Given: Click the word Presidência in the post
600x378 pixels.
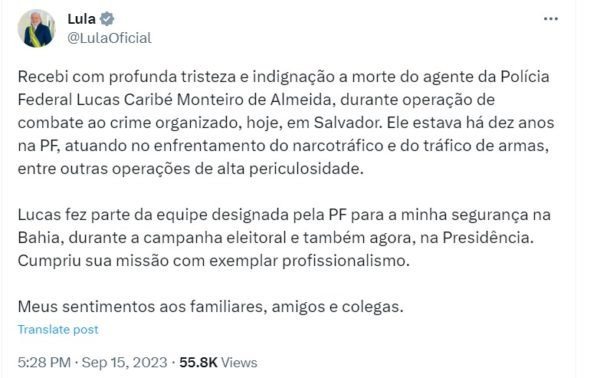Looking at the screenshot, I should (x=488, y=238).
